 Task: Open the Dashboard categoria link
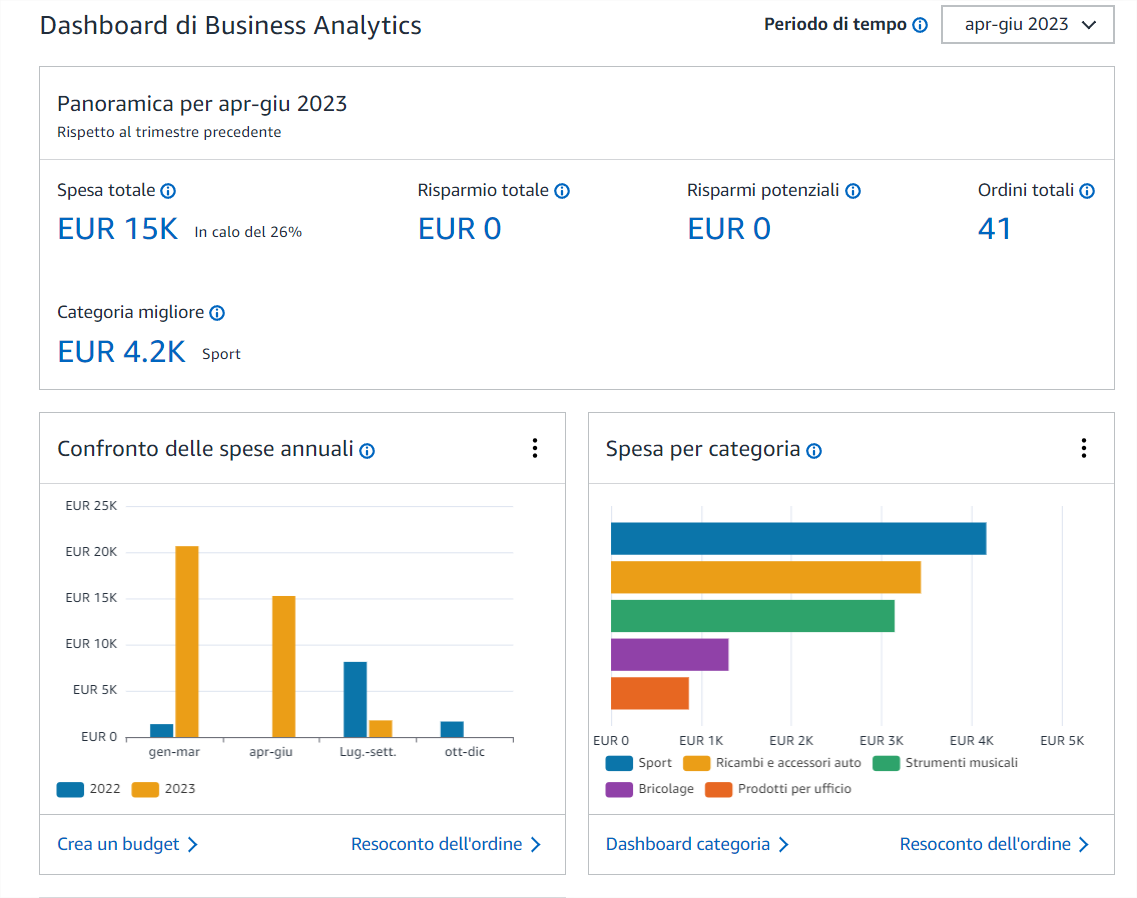pos(697,844)
